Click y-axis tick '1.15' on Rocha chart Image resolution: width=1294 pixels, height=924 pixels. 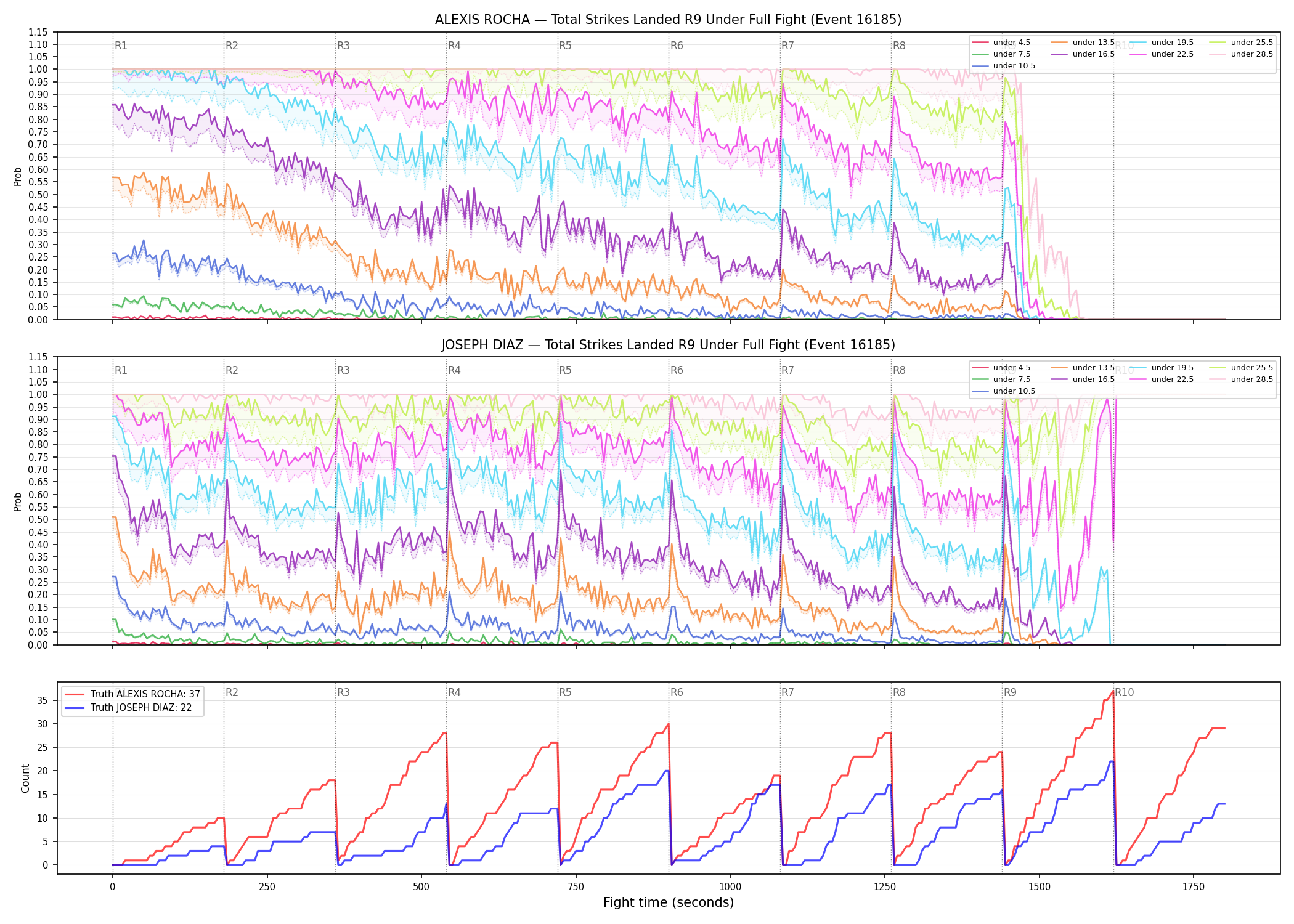coord(38,32)
